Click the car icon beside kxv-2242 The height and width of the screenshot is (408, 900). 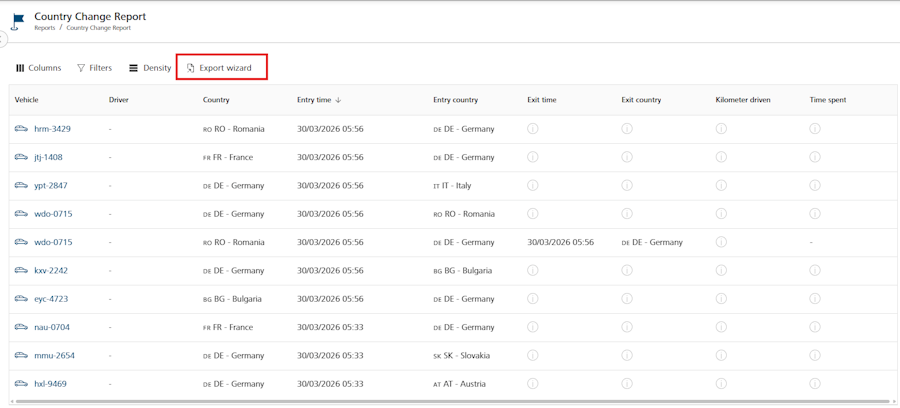(21, 270)
